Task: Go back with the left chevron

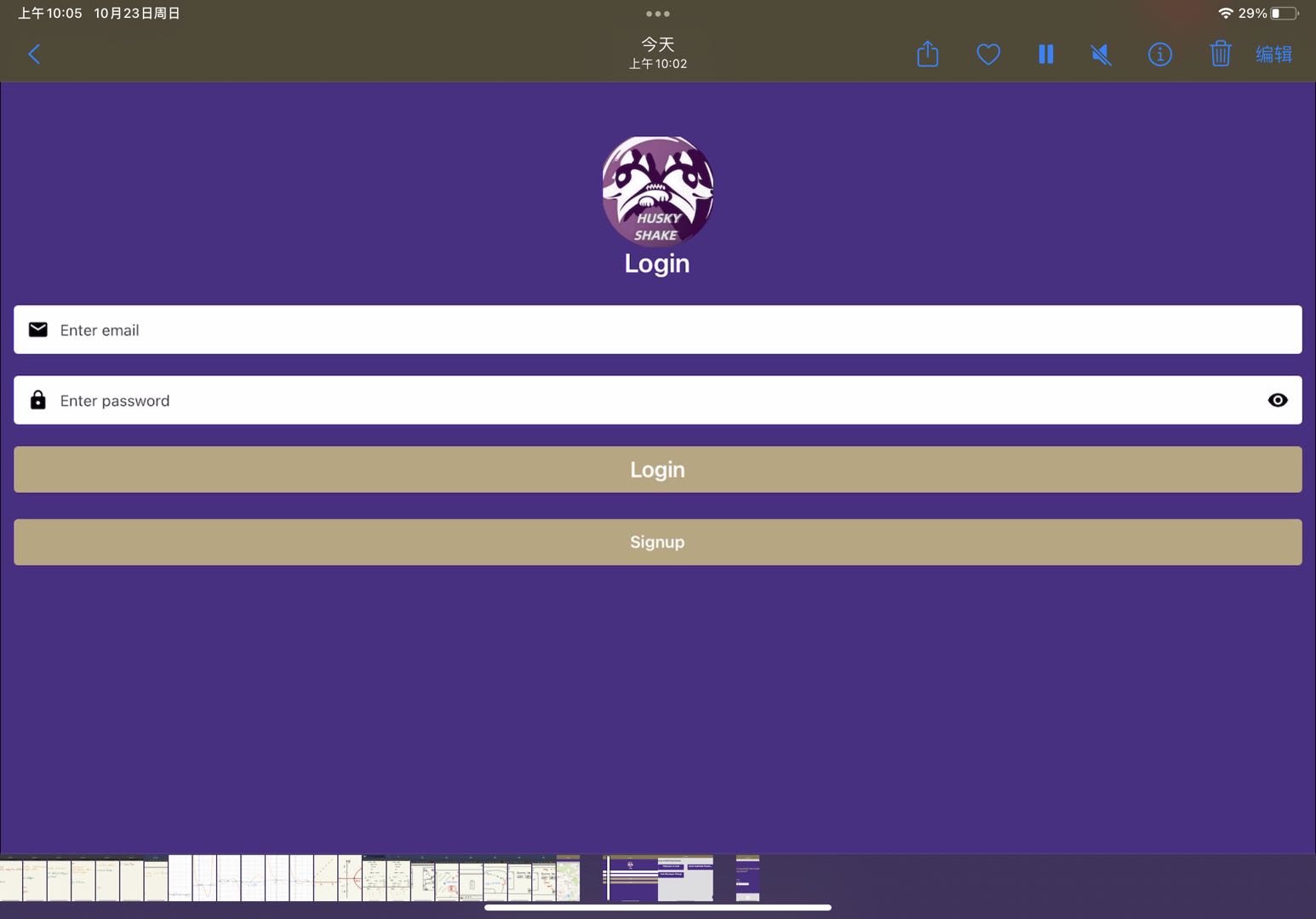Action: [x=34, y=54]
